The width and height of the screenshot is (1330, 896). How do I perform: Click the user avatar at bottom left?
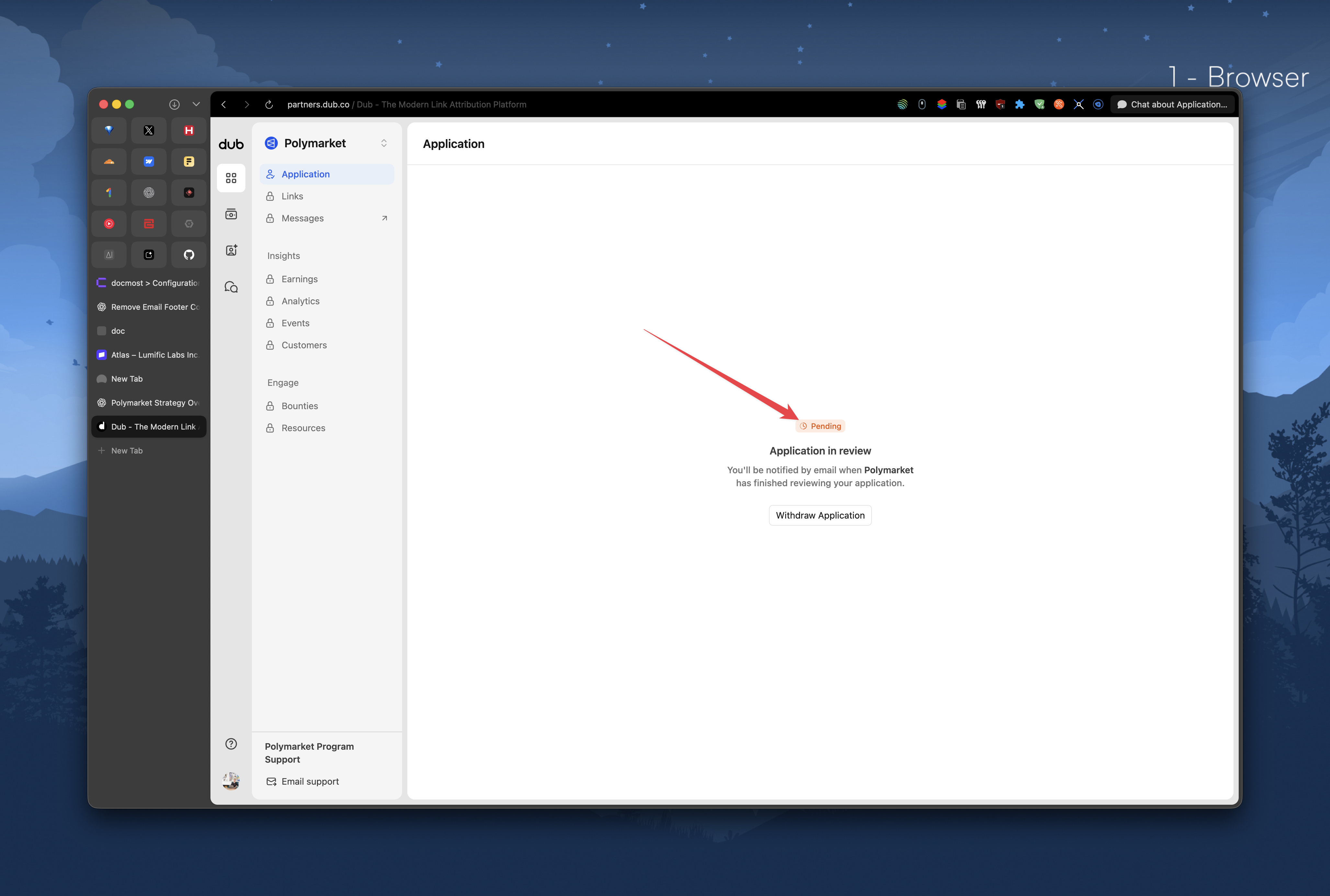(x=231, y=780)
